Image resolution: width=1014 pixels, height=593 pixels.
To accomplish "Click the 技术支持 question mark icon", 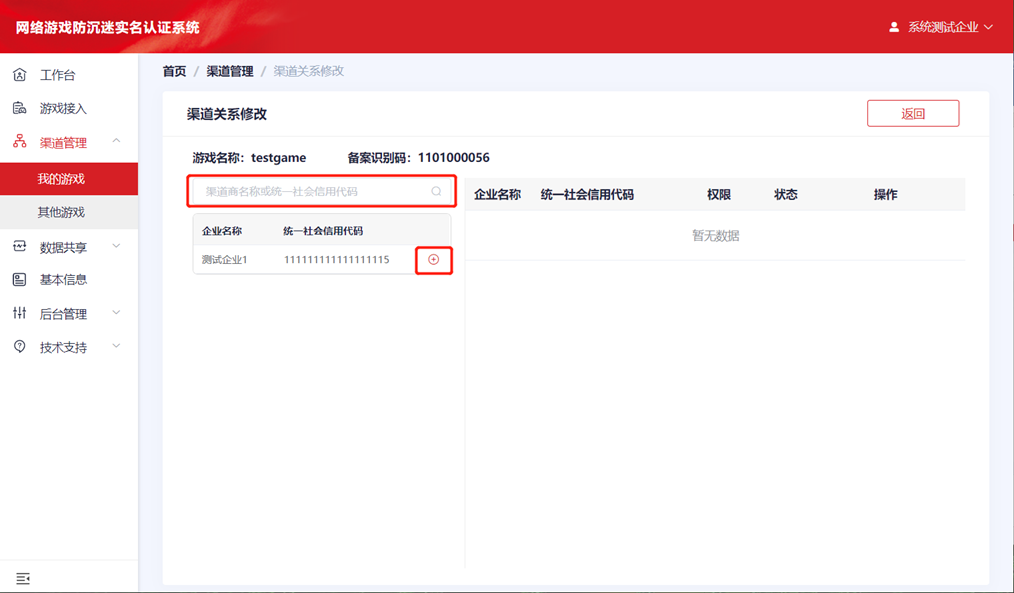I will [x=19, y=347].
